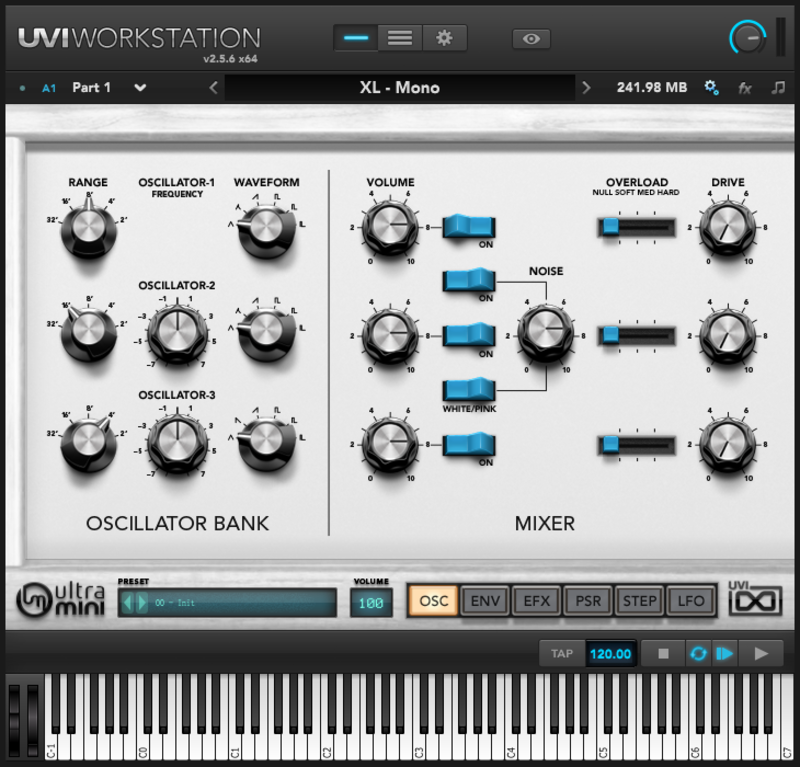Click the Oscillator-2 Waveform knob
Viewport: 800px width, 767px height.
point(266,332)
